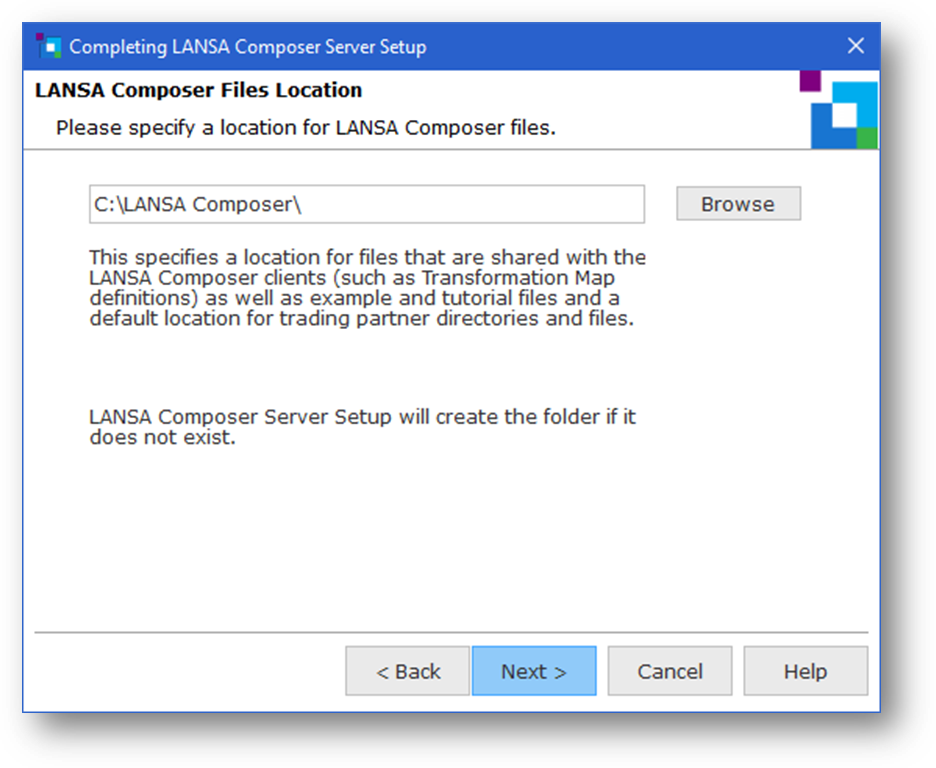Open Help for this setup page

805,671
